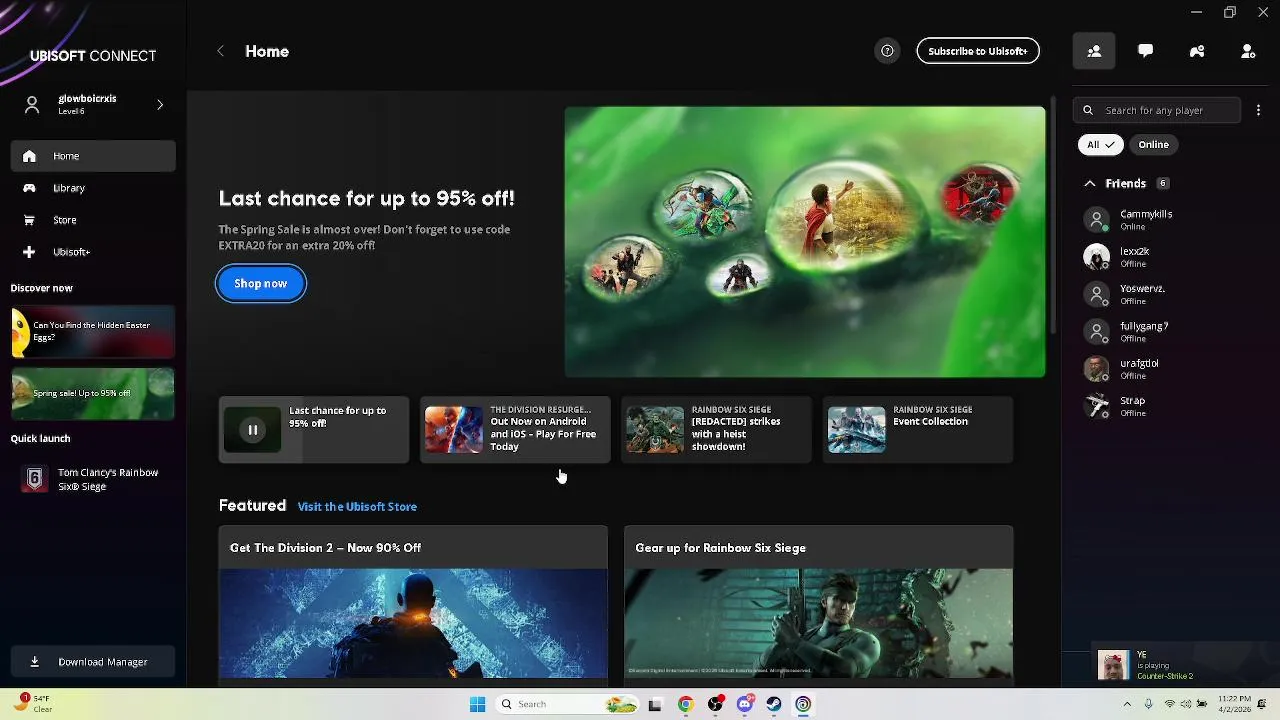This screenshot has height=720, width=1280.
Task: Click the Ubisoft Connect logo
Action: (93, 56)
